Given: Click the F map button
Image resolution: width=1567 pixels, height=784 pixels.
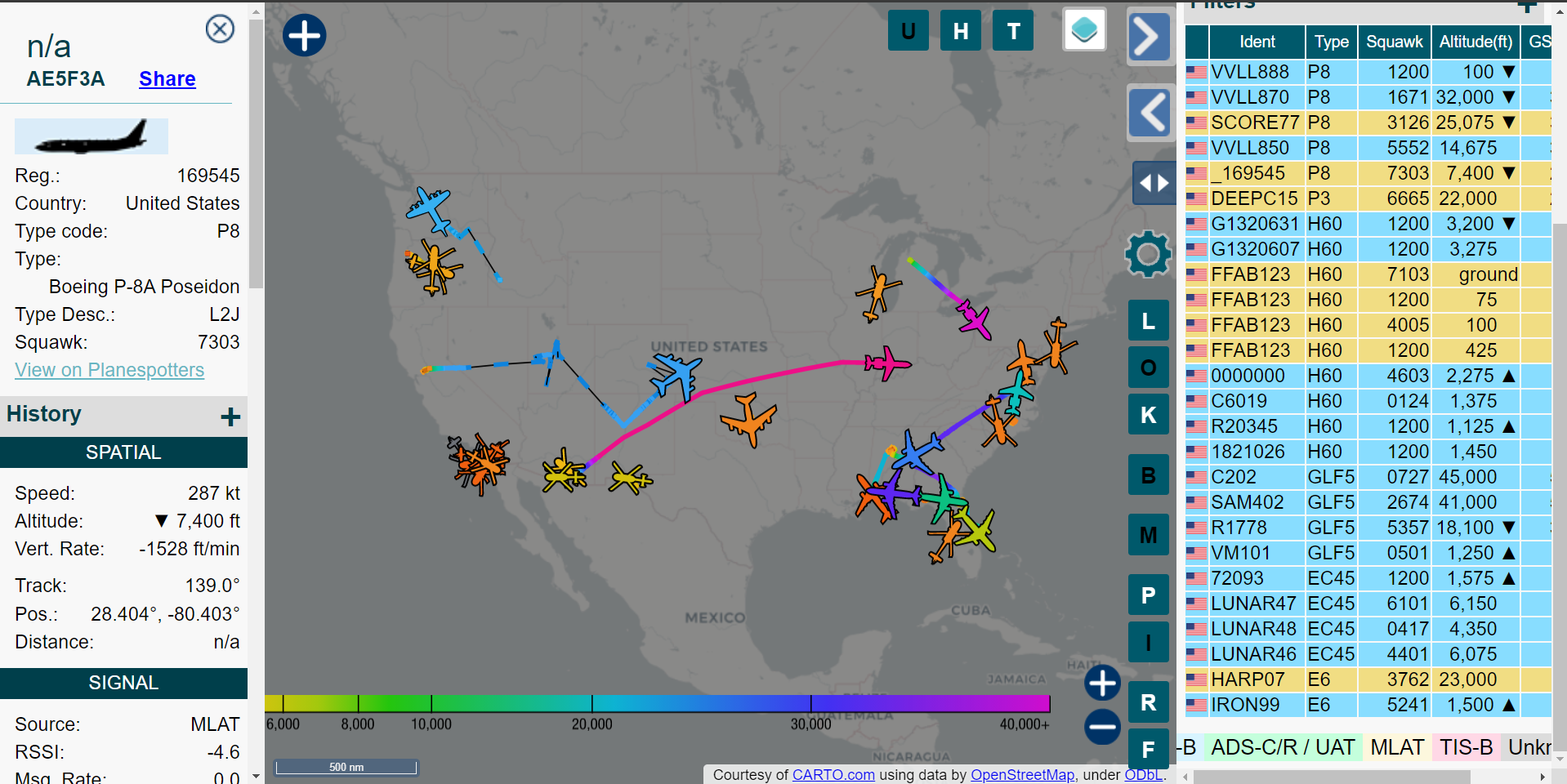Looking at the screenshot, I should tap(1148, 749).
